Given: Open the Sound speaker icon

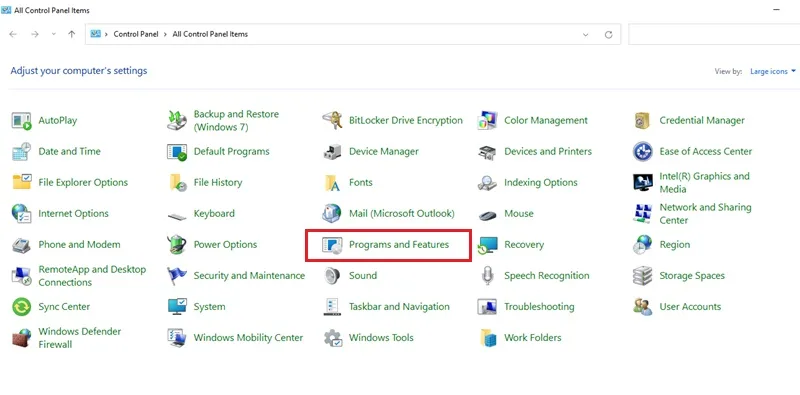Looking at the screenshot, I should click(332, 276).
